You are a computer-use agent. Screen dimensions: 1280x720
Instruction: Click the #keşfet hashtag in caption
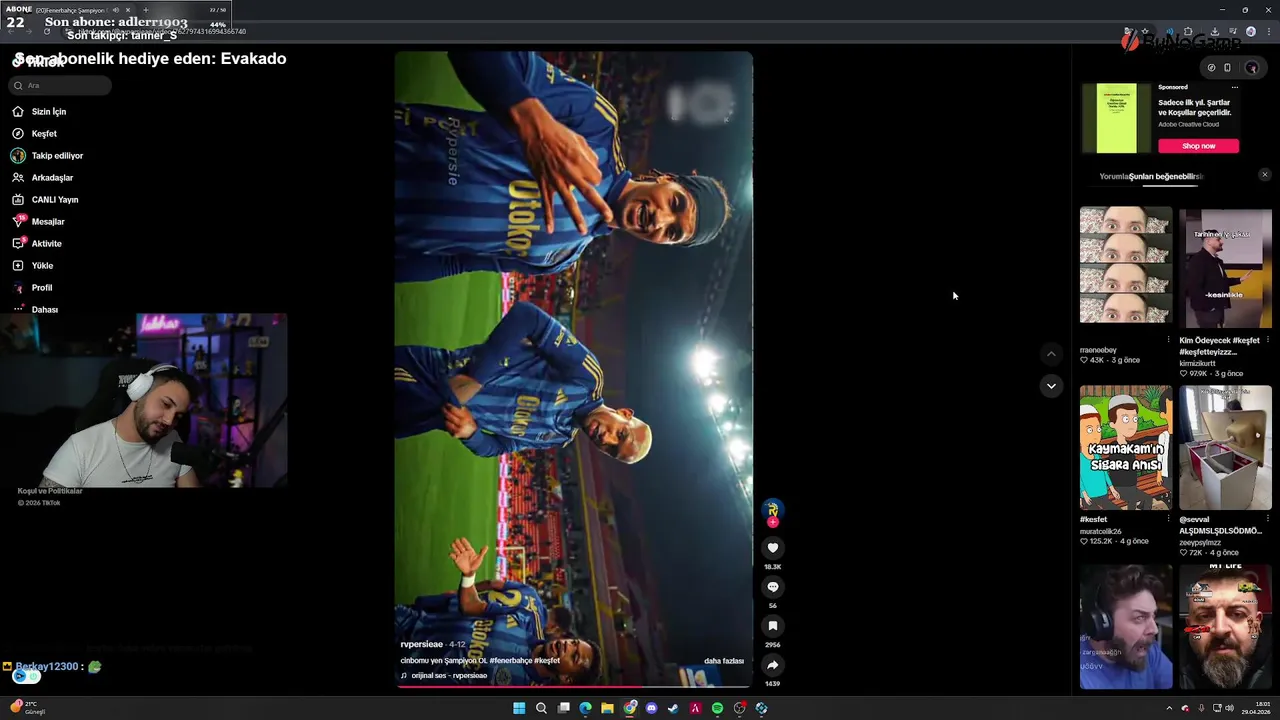547,661
